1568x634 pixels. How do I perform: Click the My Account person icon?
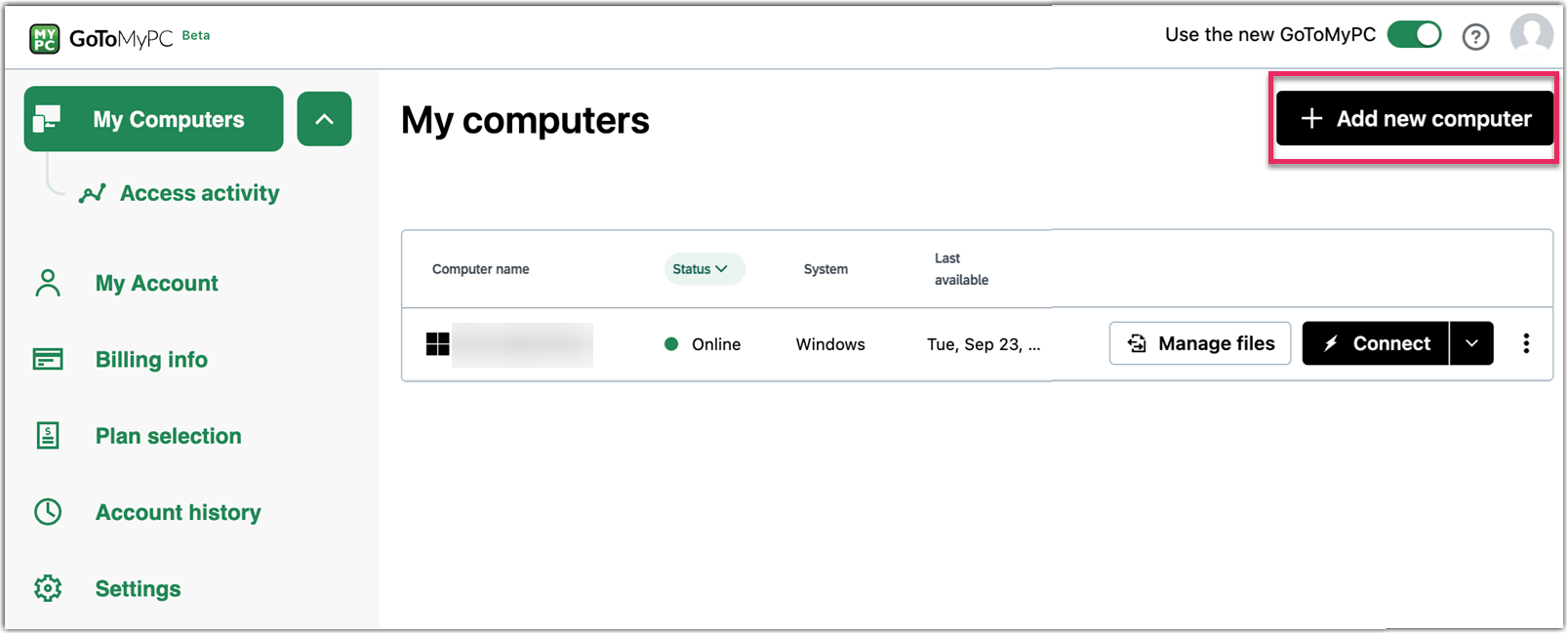(x=48, y=283)
